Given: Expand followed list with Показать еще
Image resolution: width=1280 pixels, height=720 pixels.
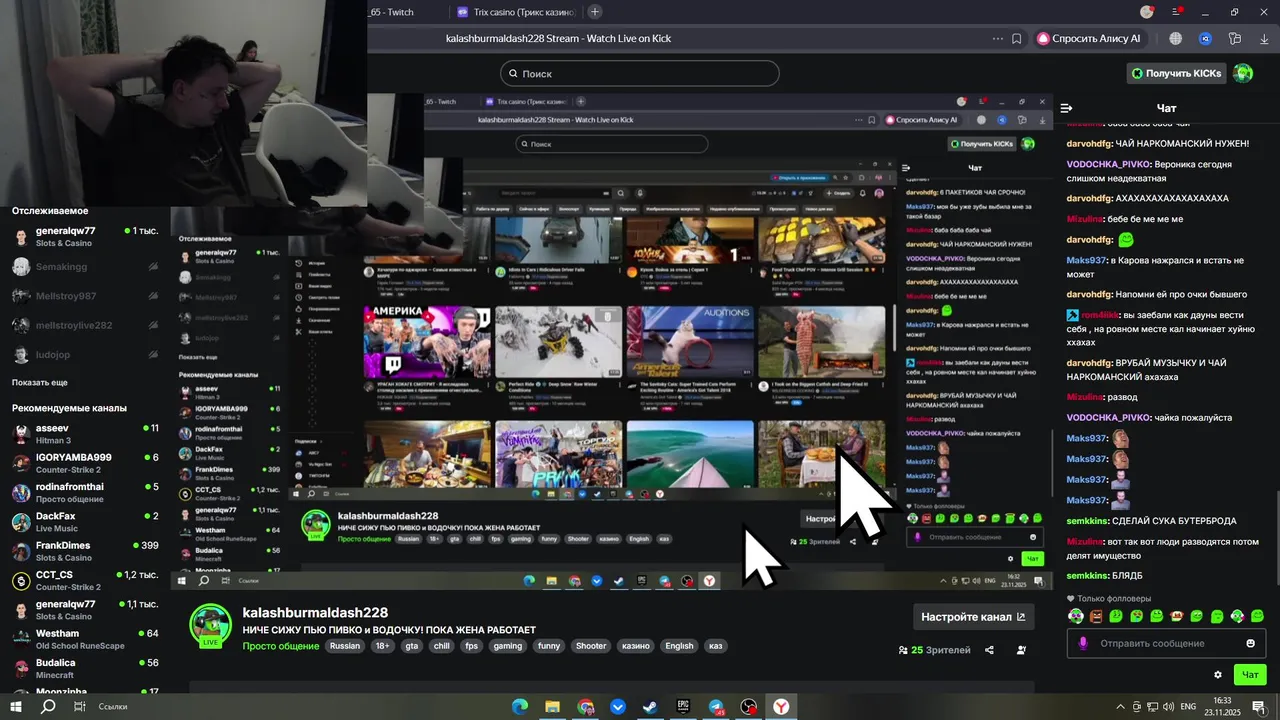Looking at the screenshot, I should pyautogui.click(x=40, y=382).
